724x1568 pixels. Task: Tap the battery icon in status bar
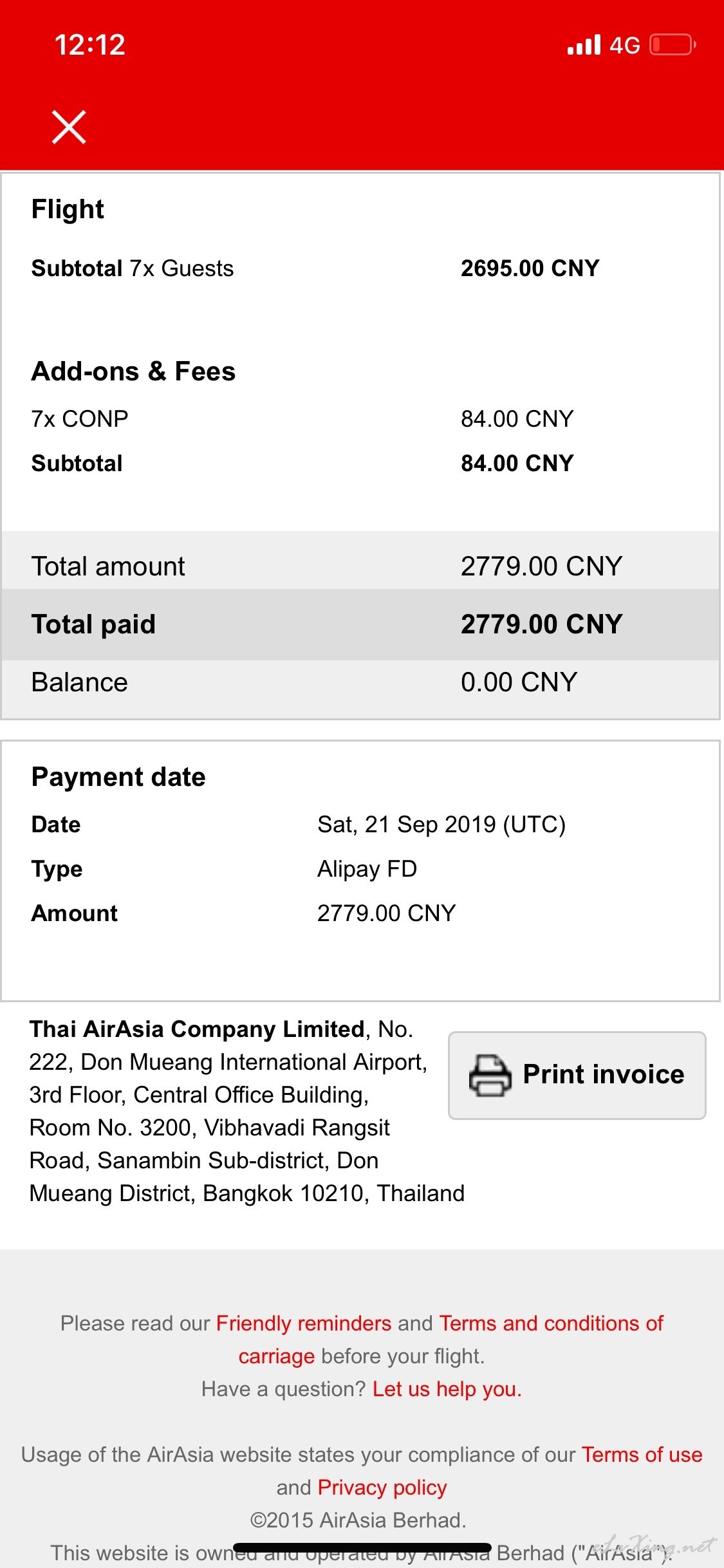click(673, 45)
